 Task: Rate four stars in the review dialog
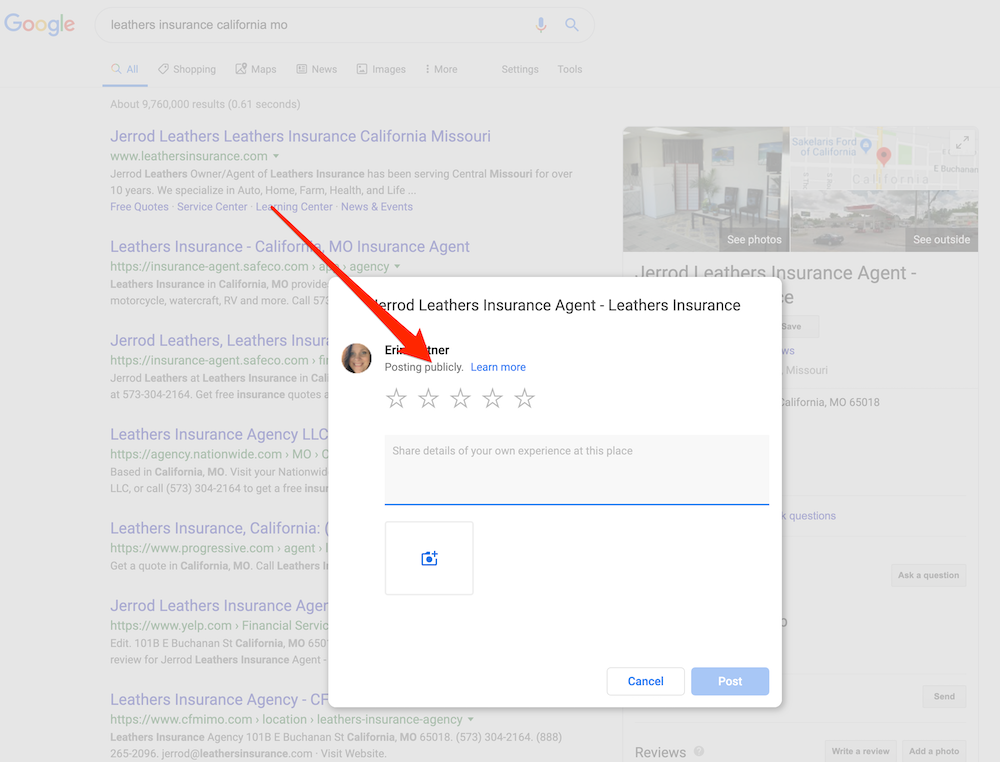click(492, 399)
